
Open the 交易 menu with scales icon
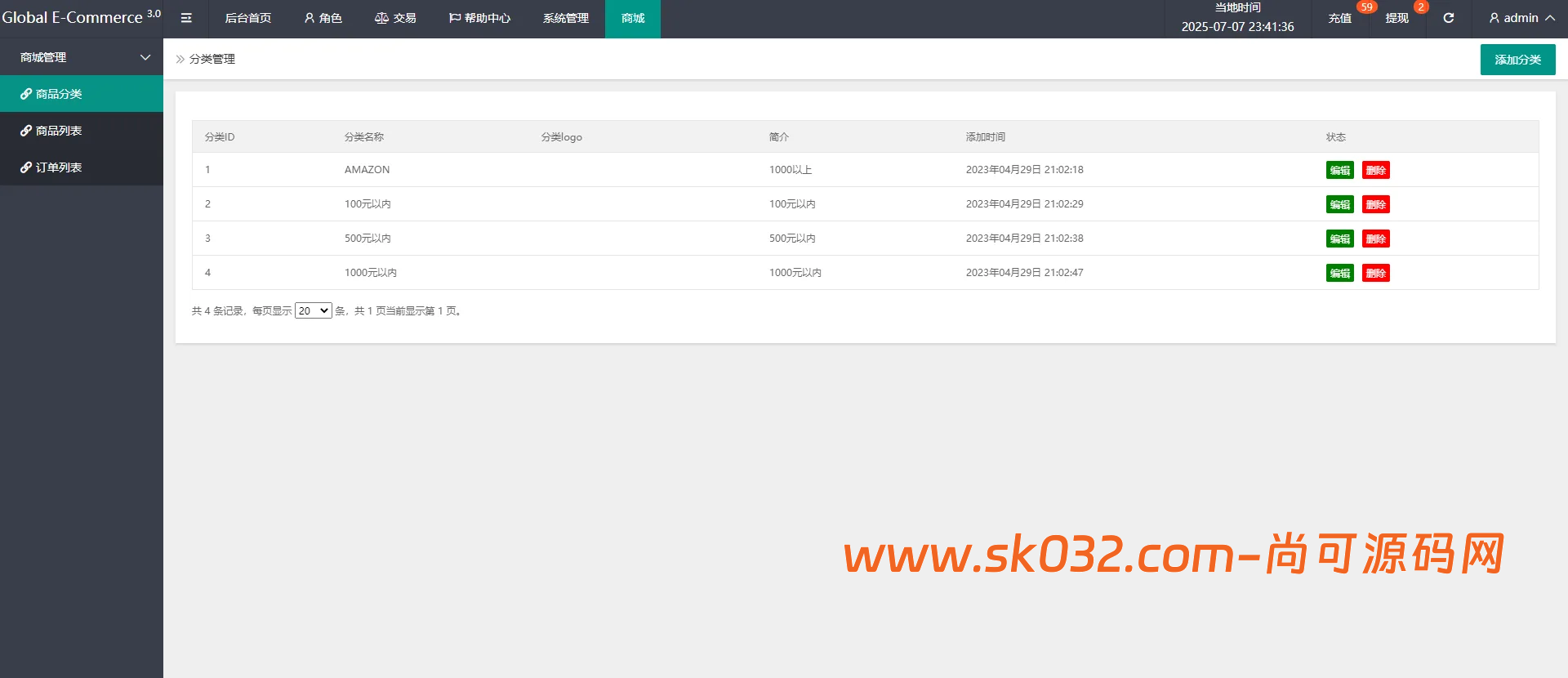tap(395, 18)
